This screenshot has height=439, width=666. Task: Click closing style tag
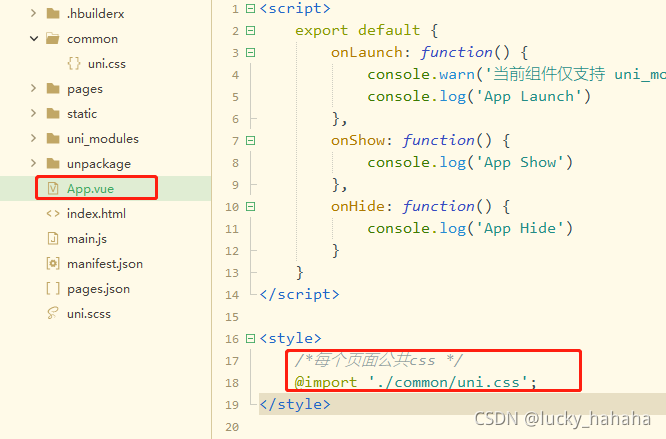pos(295,405)
